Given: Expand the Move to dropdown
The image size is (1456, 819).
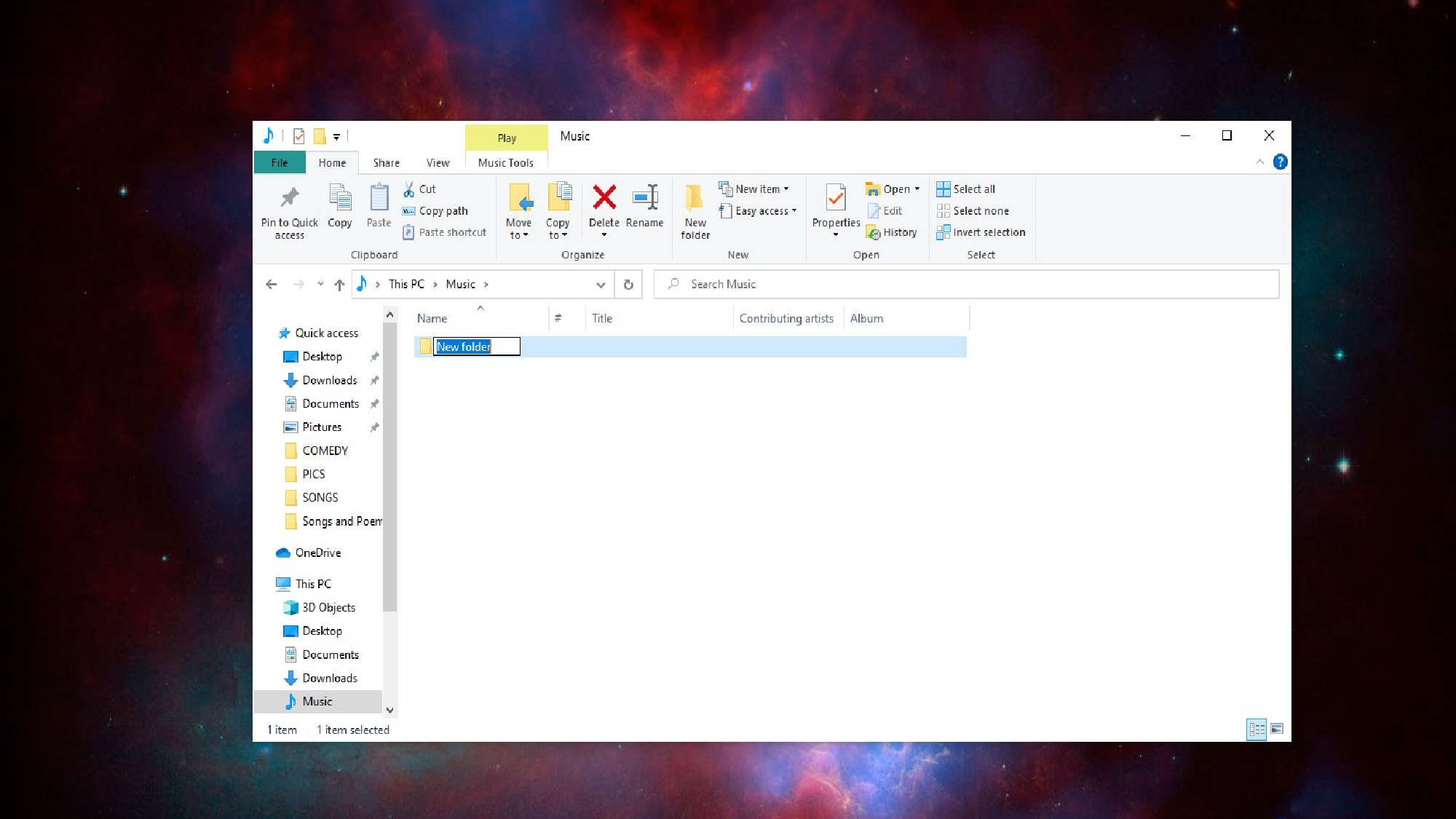Looking at the screenshot, I should click(519, 235).
